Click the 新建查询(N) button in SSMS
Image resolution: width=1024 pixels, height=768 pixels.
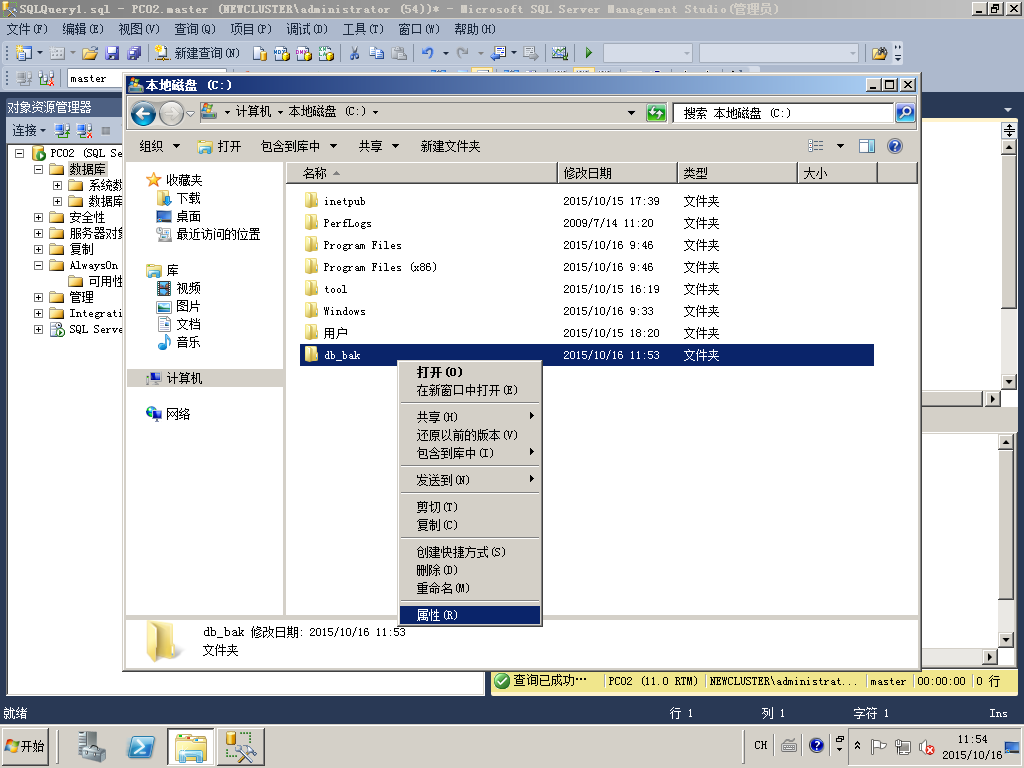coord(197,53)
